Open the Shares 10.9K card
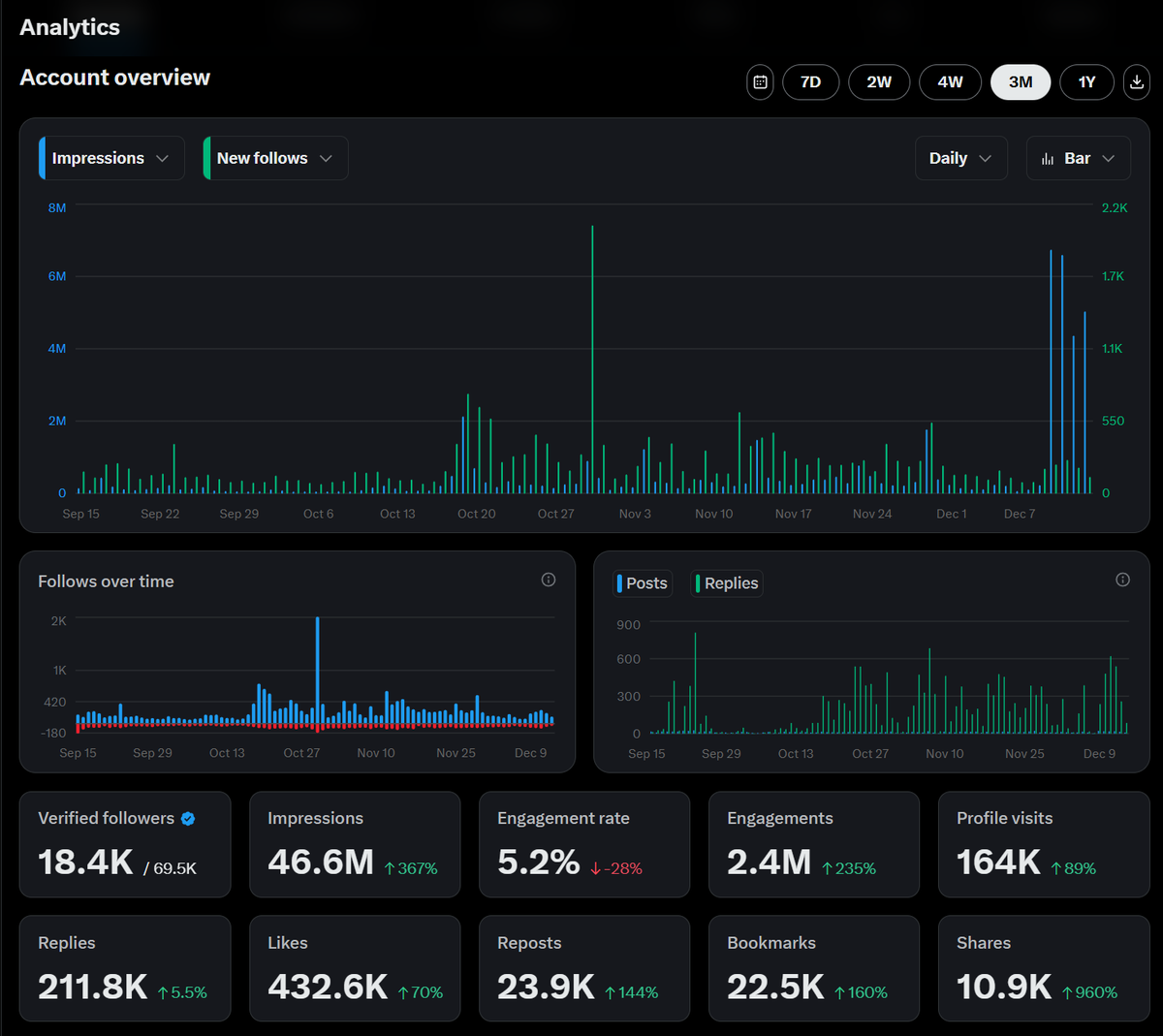 (x=1044, y=968)
